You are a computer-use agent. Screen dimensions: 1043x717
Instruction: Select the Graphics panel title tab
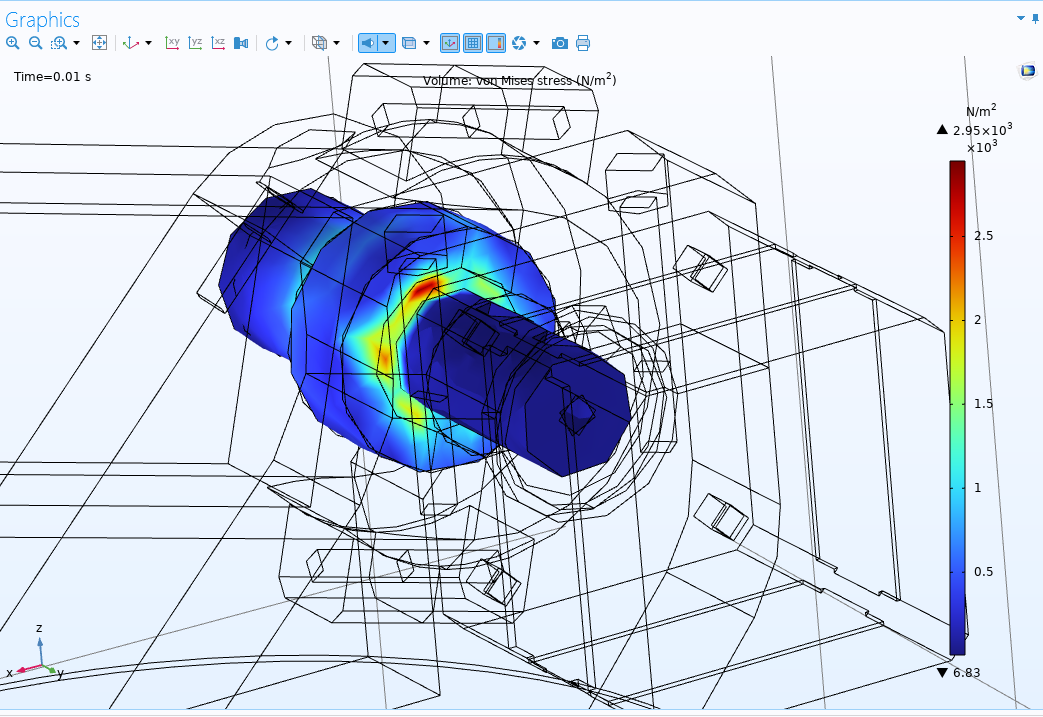tap(42, 19)
